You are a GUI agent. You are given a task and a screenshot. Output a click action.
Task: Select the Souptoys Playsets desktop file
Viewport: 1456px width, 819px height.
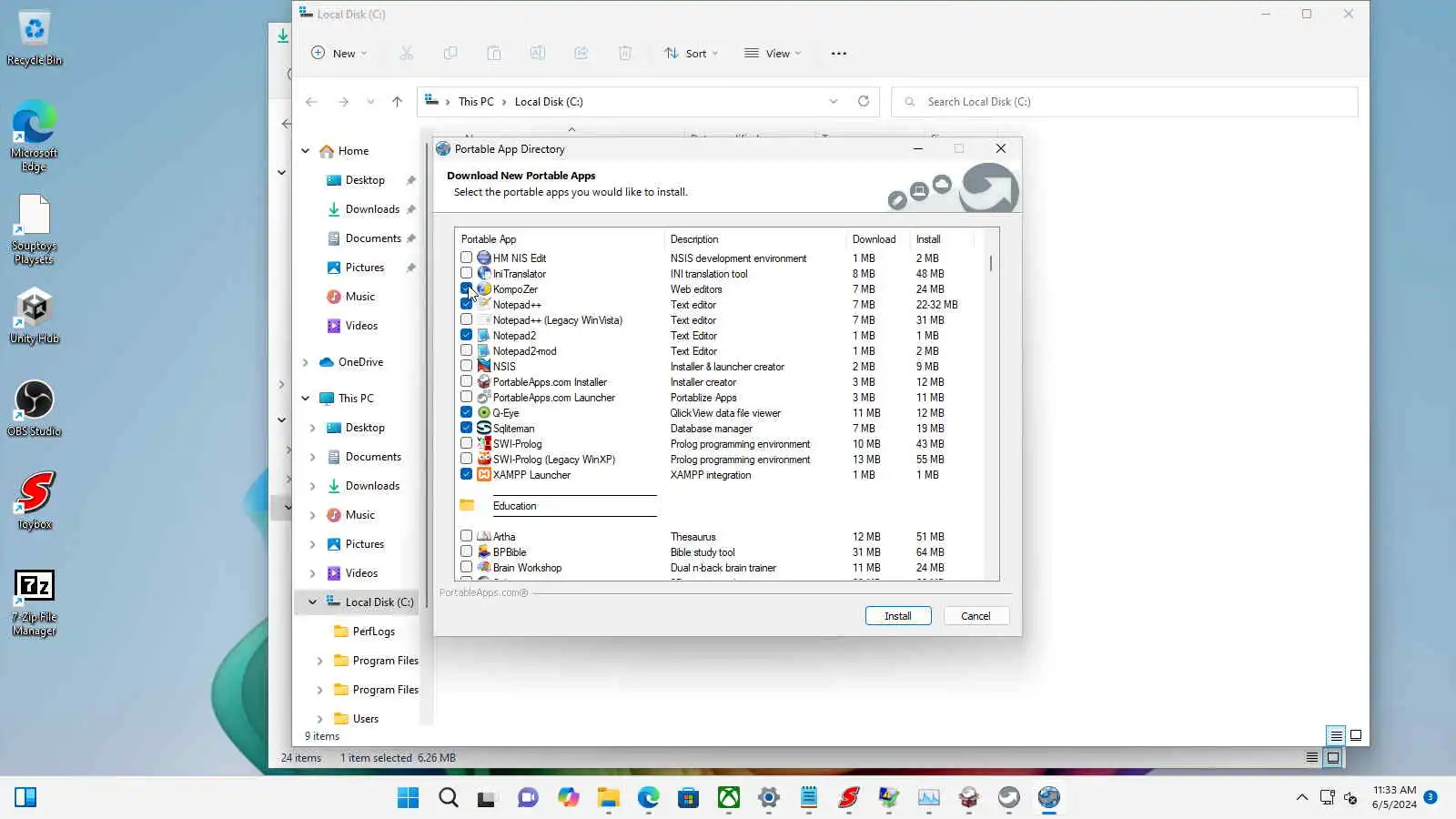[35, 229]
